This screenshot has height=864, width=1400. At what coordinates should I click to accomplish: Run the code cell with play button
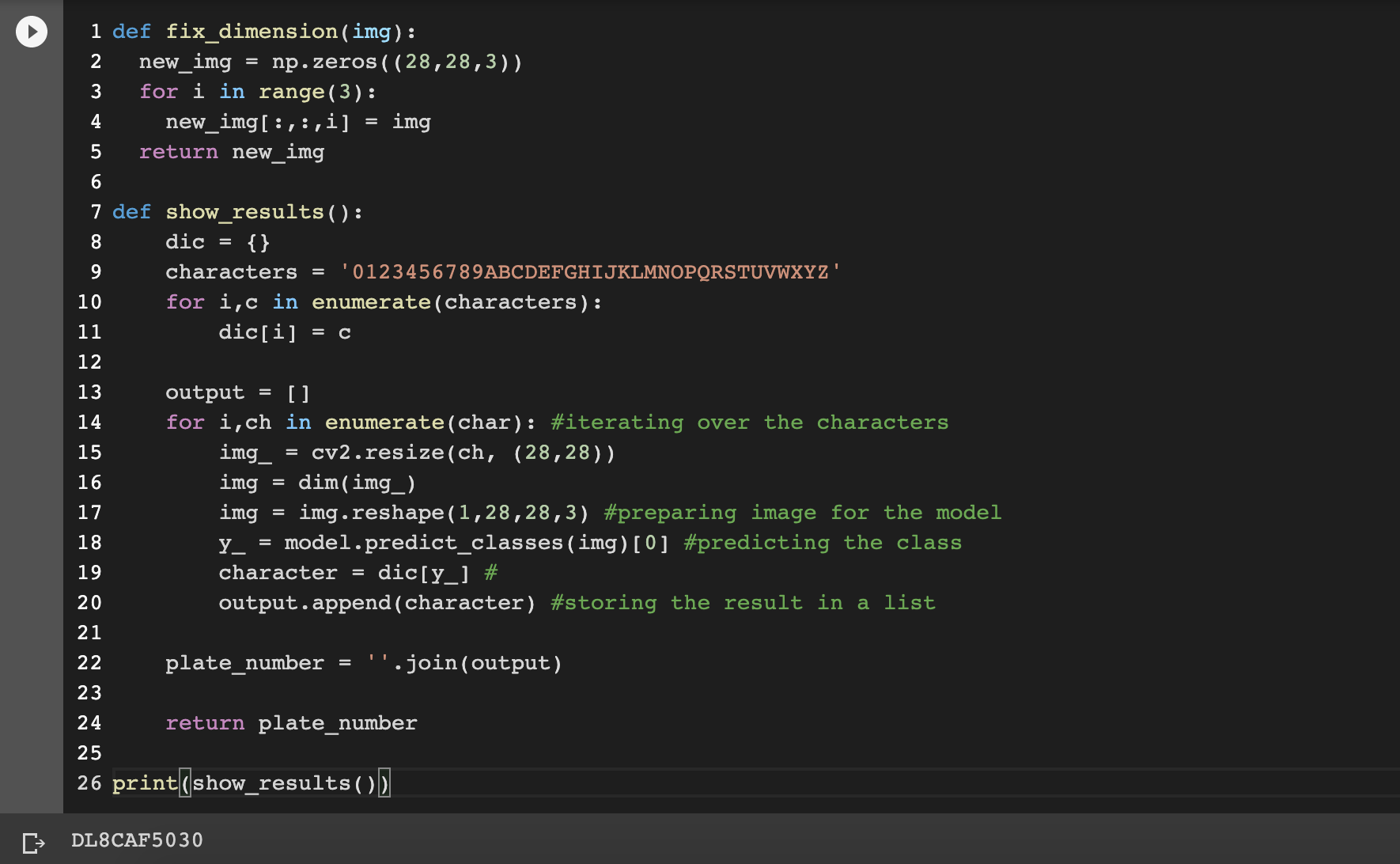[x=32, y=32]
